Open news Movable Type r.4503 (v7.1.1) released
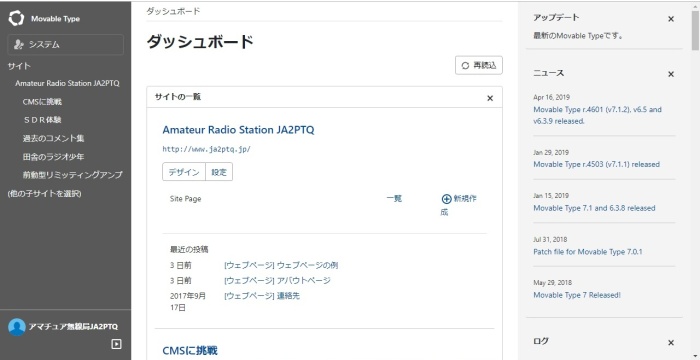 [x=596, y=164]
